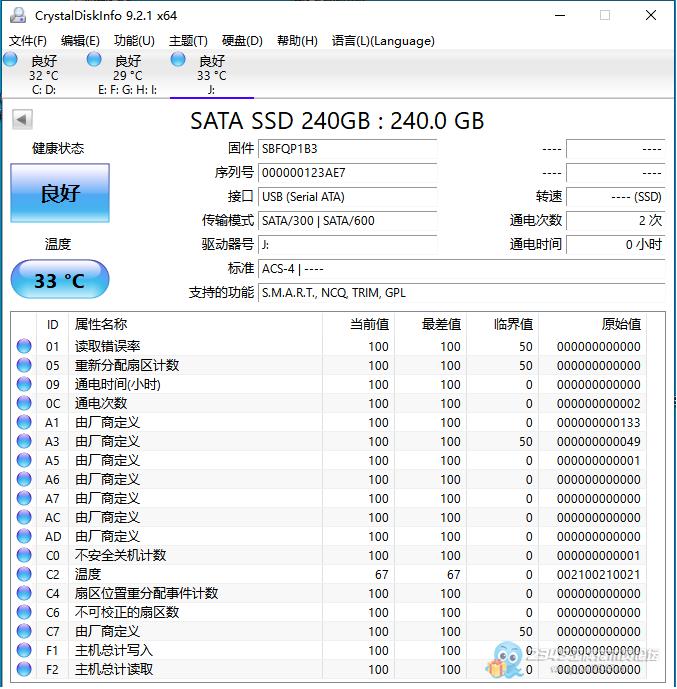Click status orb of row C0 不安全关机计数
This screenshot has height=689, width=677.
coord(24,555)
